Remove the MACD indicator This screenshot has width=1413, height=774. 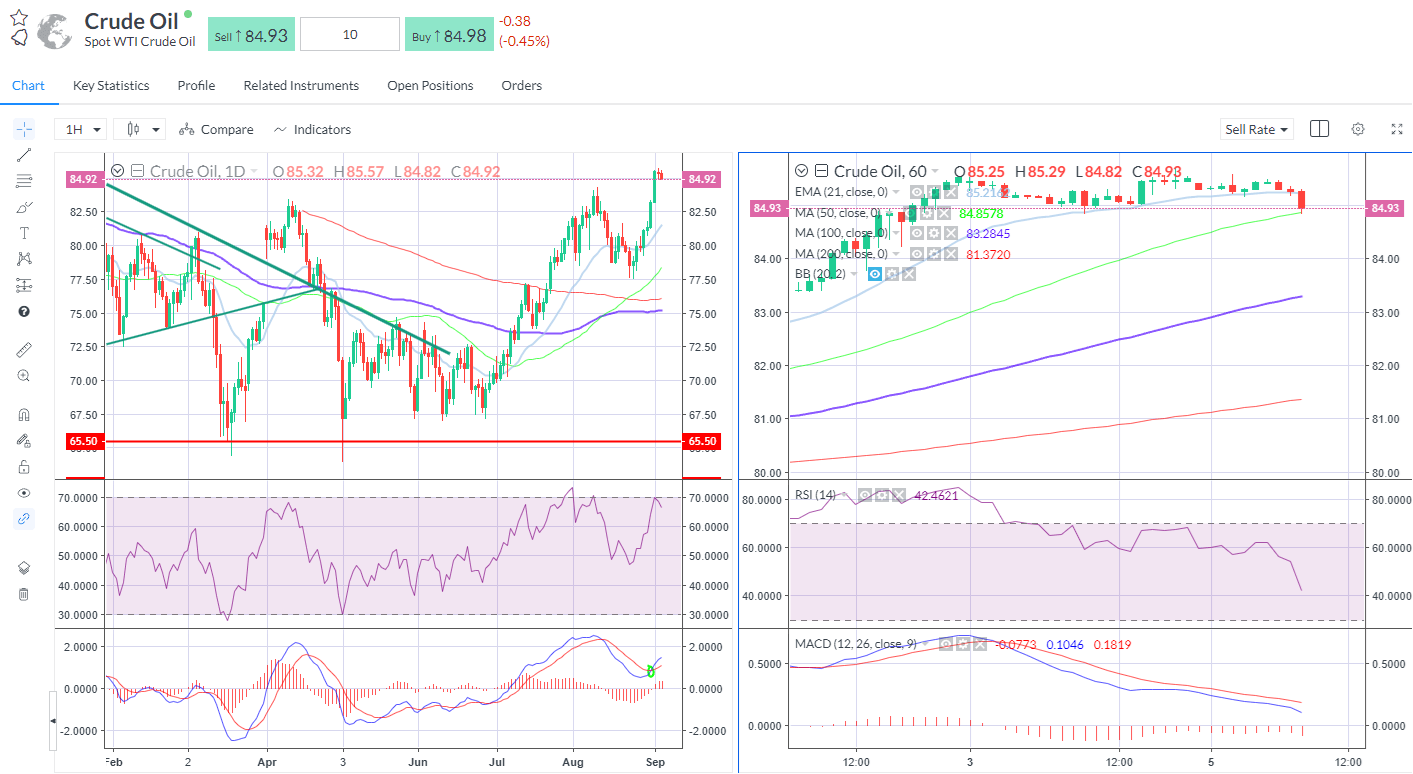click(980, 644)
